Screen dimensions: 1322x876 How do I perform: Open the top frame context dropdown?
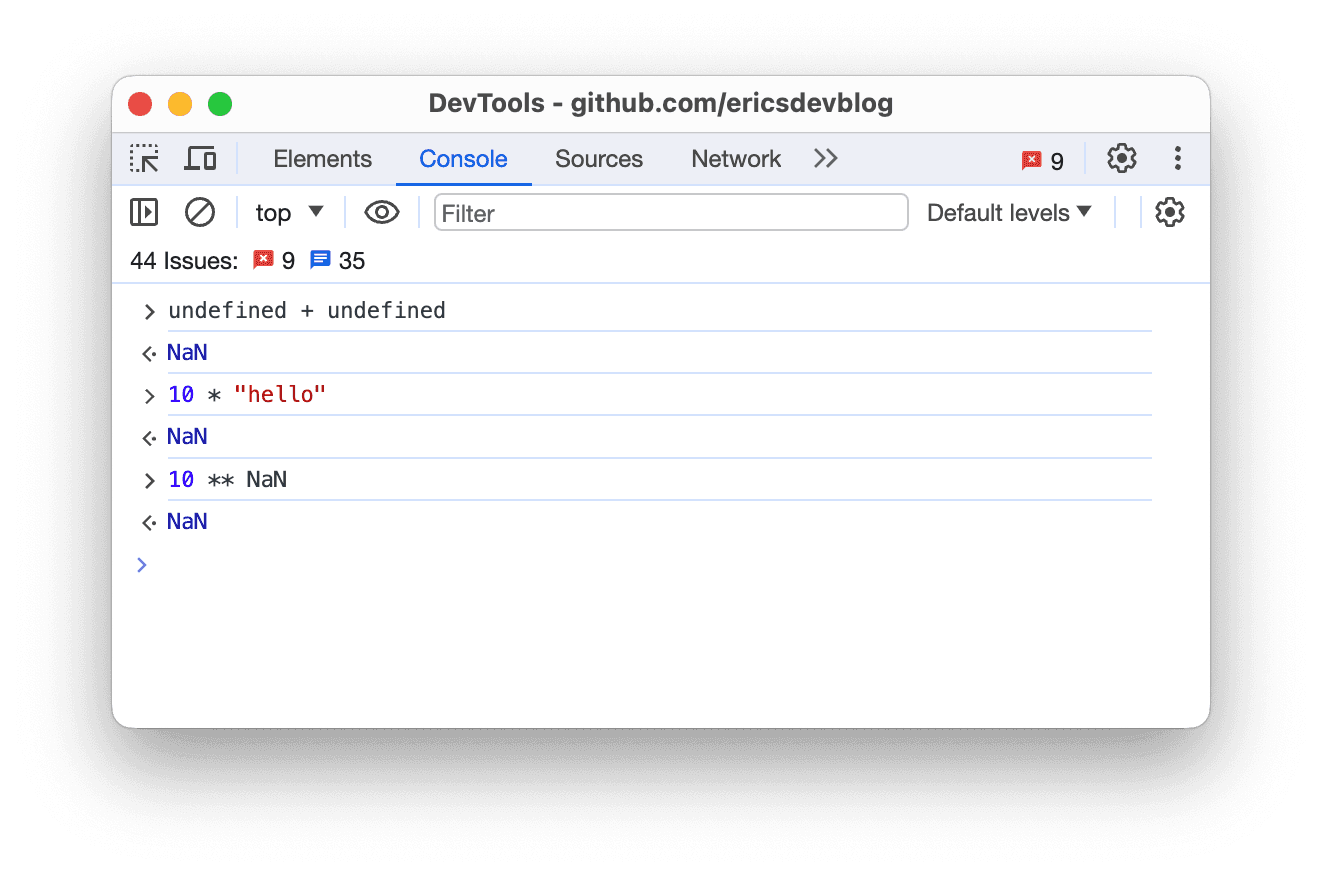288,212
